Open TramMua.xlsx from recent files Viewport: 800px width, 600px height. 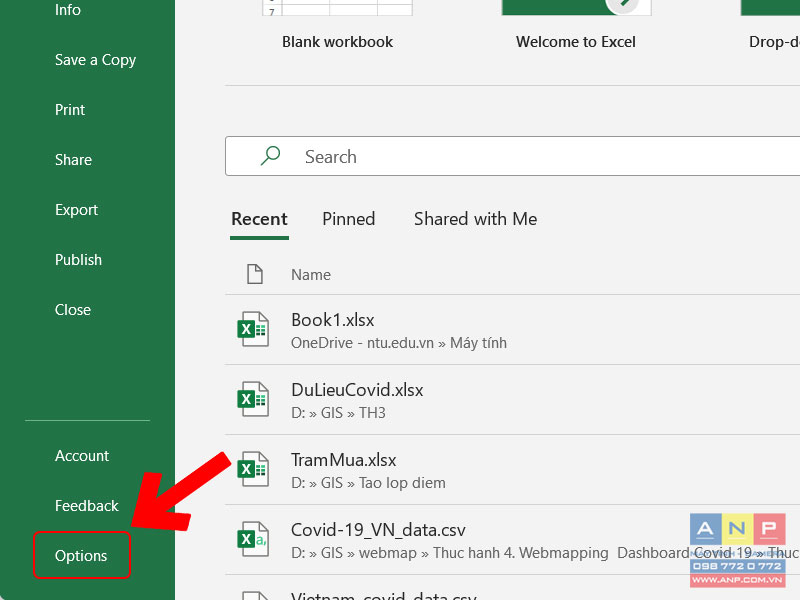[343, 460]
